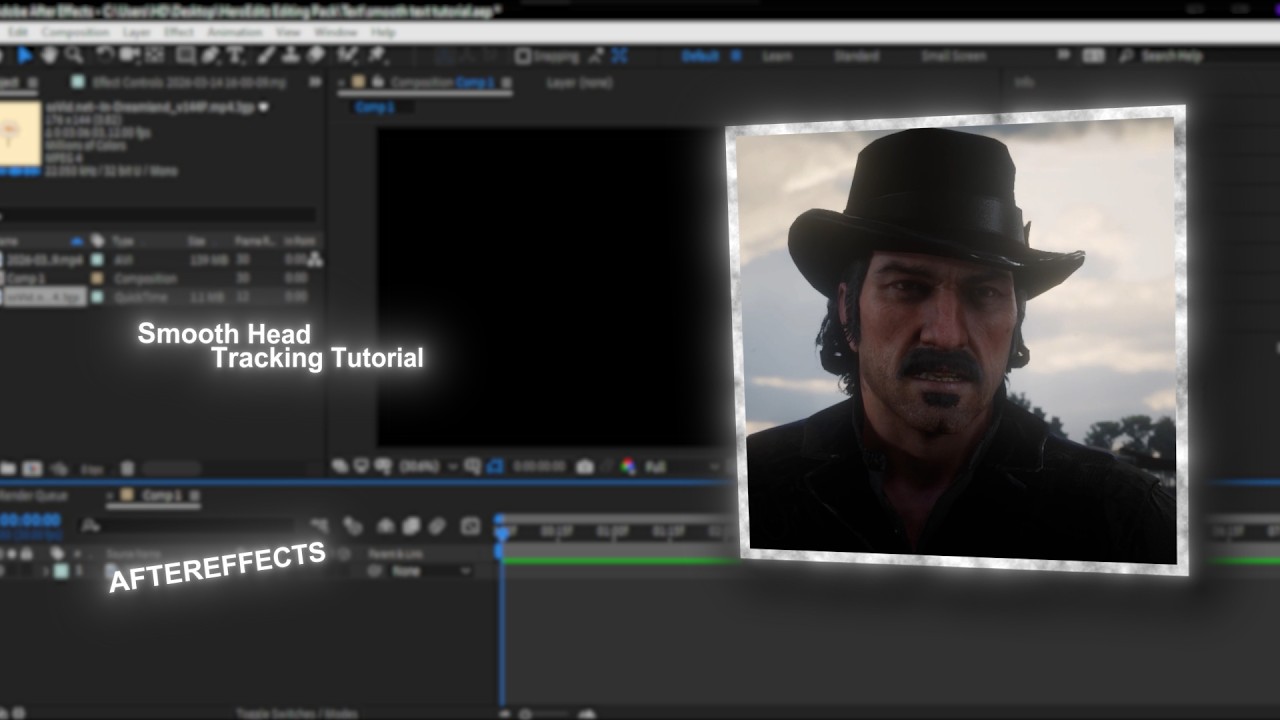The height and width of the screenshot is (720, 1280).
Task: Click the layer 1 label color swatch
Action: pyautogui.click(x=60, y=571)
